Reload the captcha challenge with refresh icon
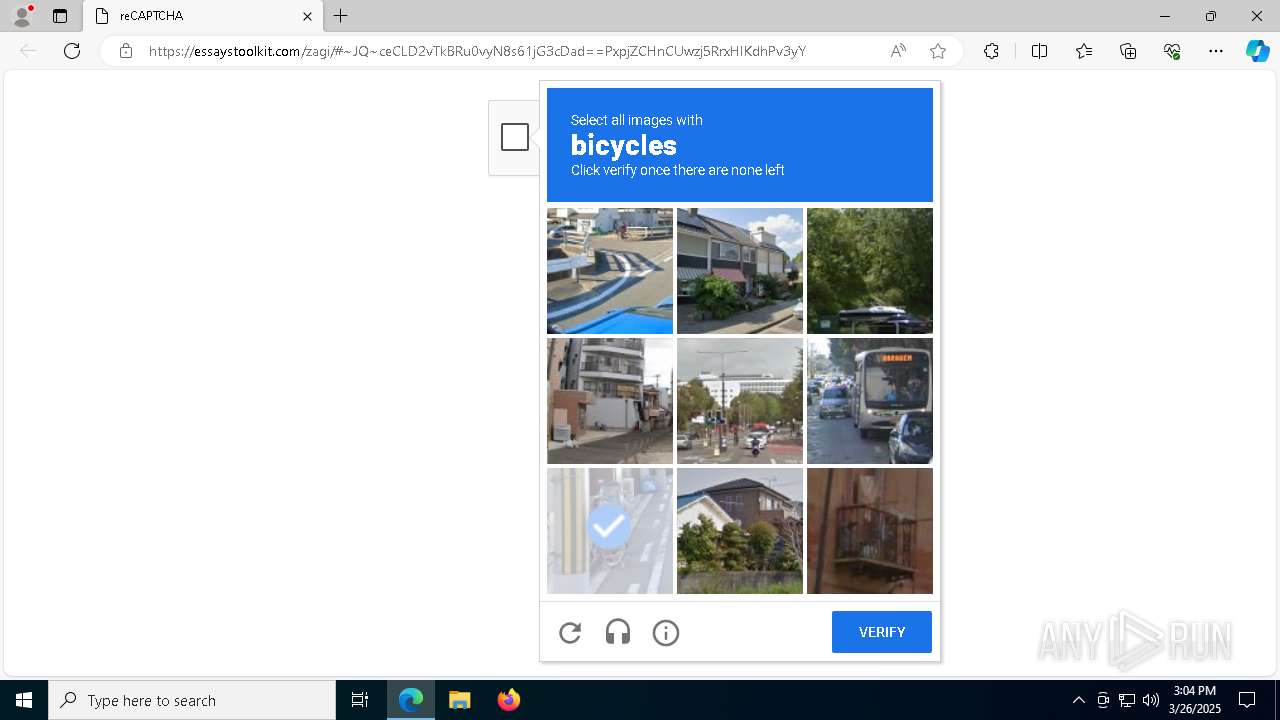Image resolution: width=1280 pixels, height=720 pixels. pyautogui.click(x=570, y=632)
